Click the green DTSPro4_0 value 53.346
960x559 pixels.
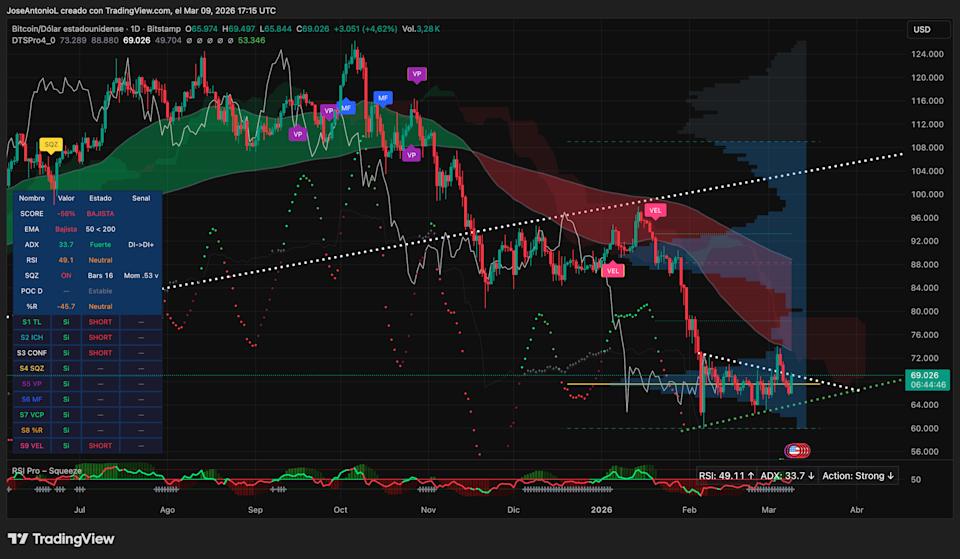252,40
